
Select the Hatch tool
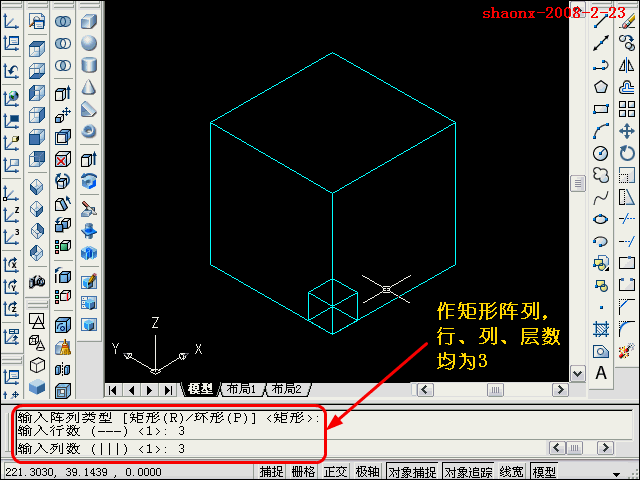601,329
